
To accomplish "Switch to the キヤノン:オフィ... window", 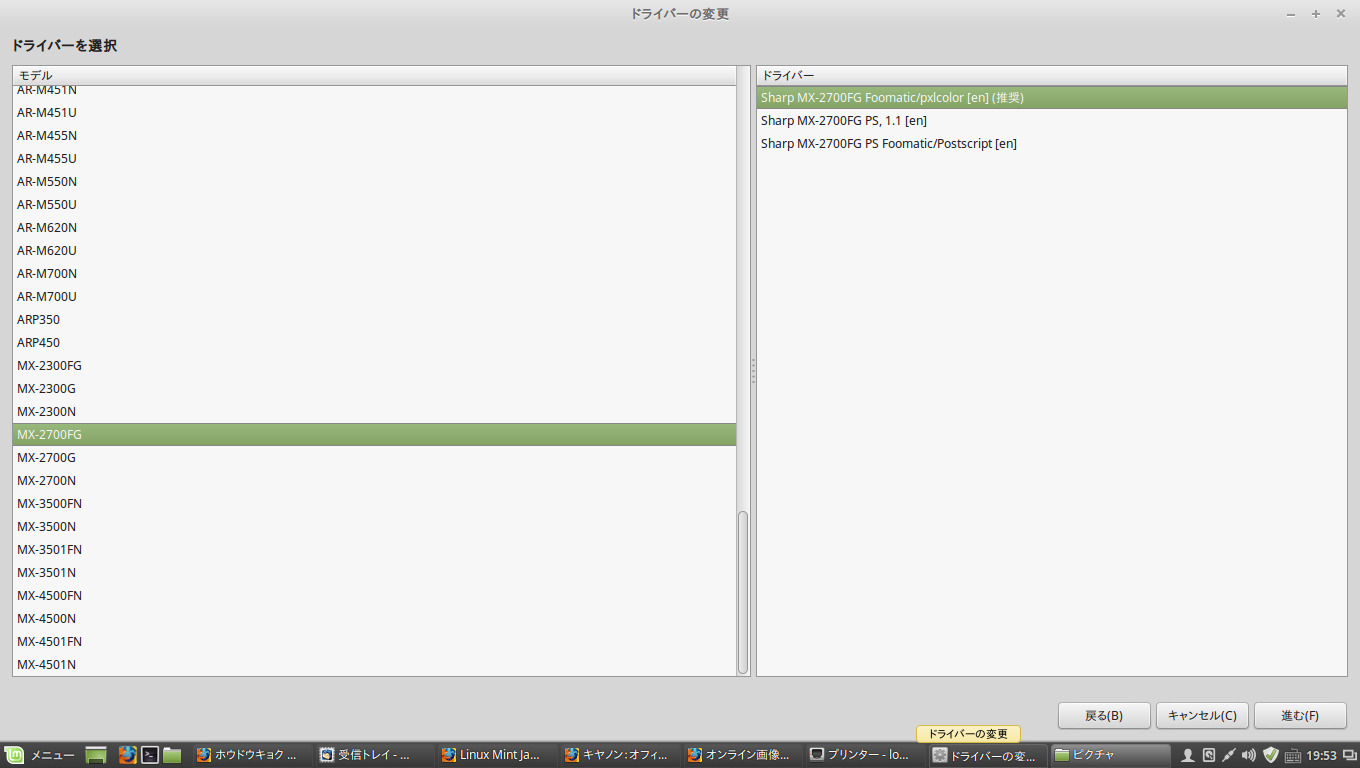I will coord(620,755).
